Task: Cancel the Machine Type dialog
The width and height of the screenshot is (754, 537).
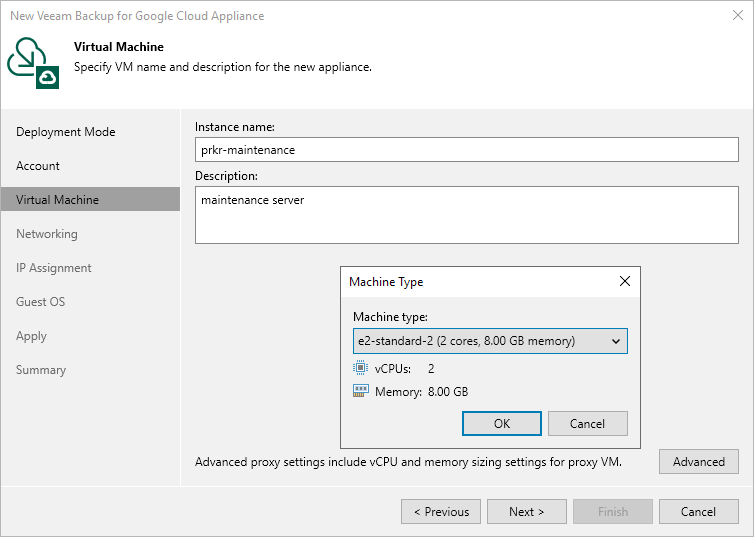Action: (x=588, y=424)
